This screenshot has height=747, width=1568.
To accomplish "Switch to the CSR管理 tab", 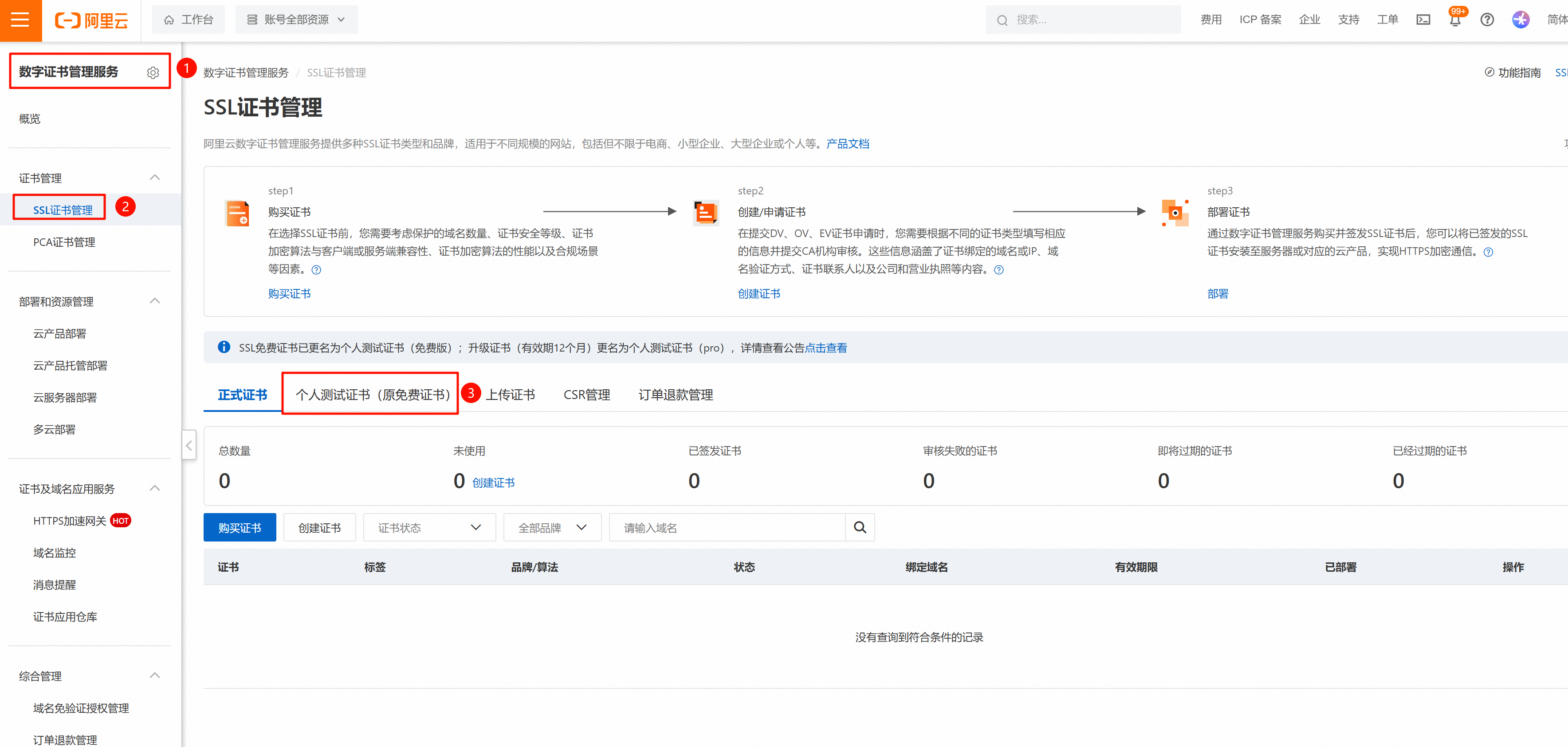I will click(x=586, y=395).
